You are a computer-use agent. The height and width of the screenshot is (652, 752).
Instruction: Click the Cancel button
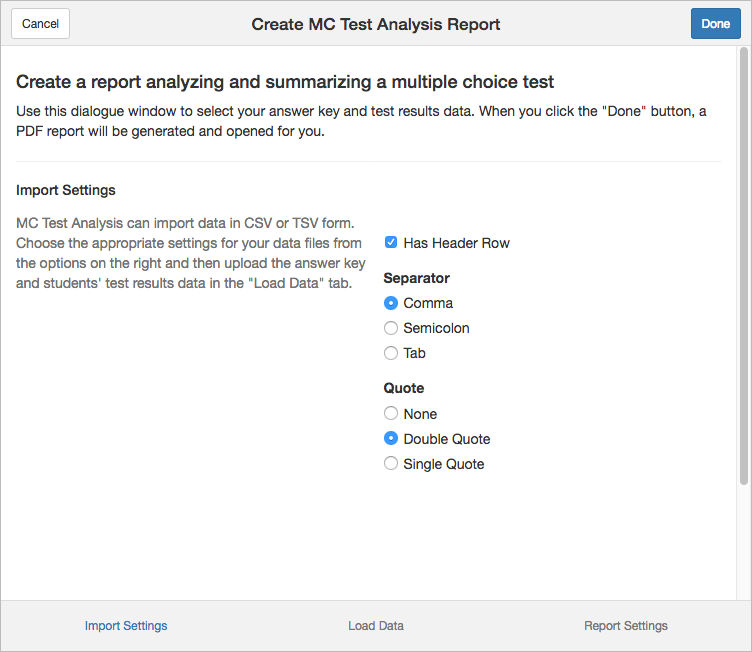point(40,24)
